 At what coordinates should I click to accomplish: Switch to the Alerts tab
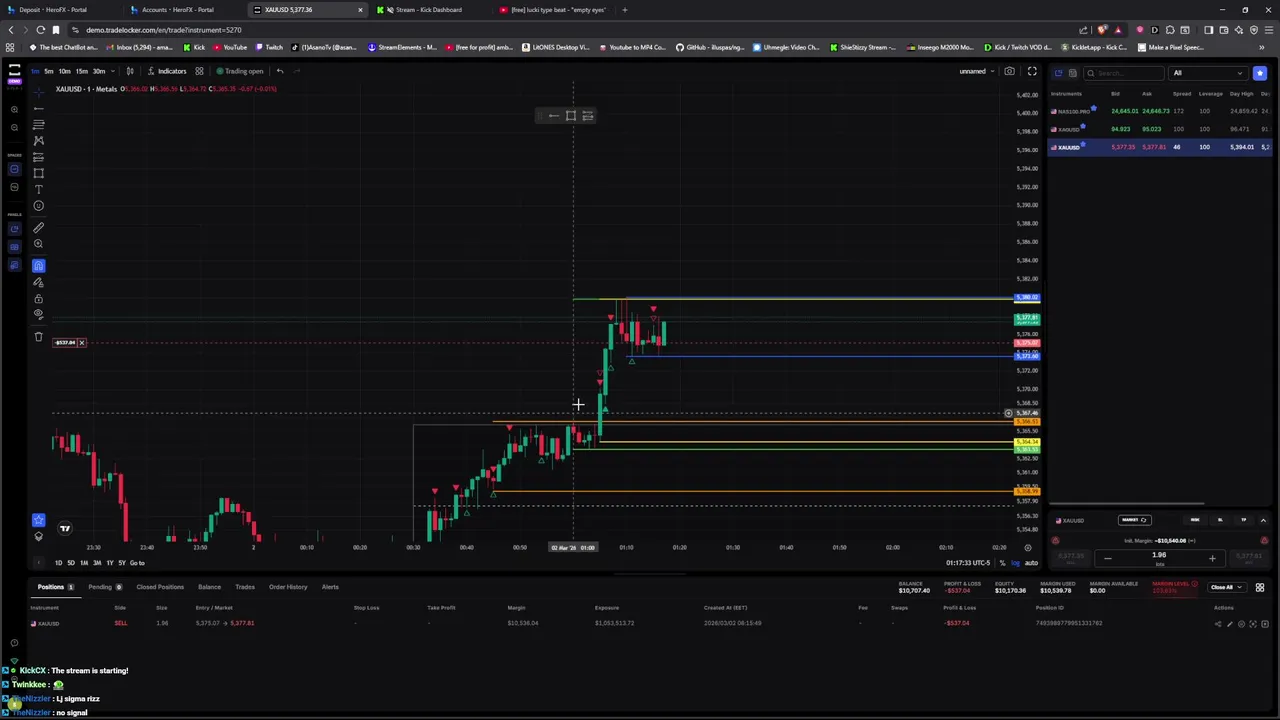[330, 587]
